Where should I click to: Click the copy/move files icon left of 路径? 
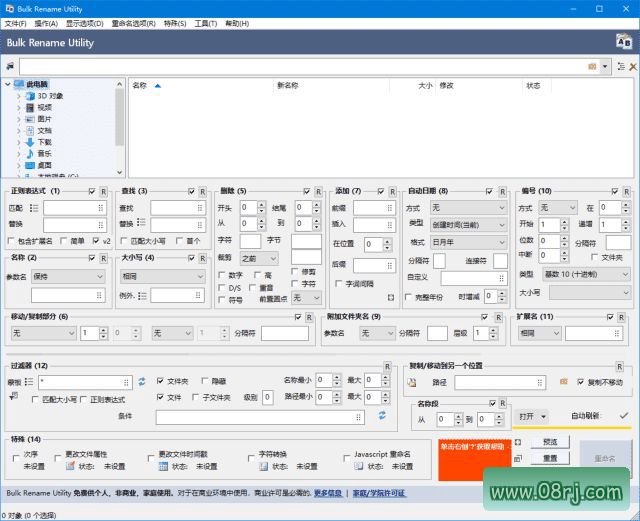pyautogui.click(x=412, y=383)
